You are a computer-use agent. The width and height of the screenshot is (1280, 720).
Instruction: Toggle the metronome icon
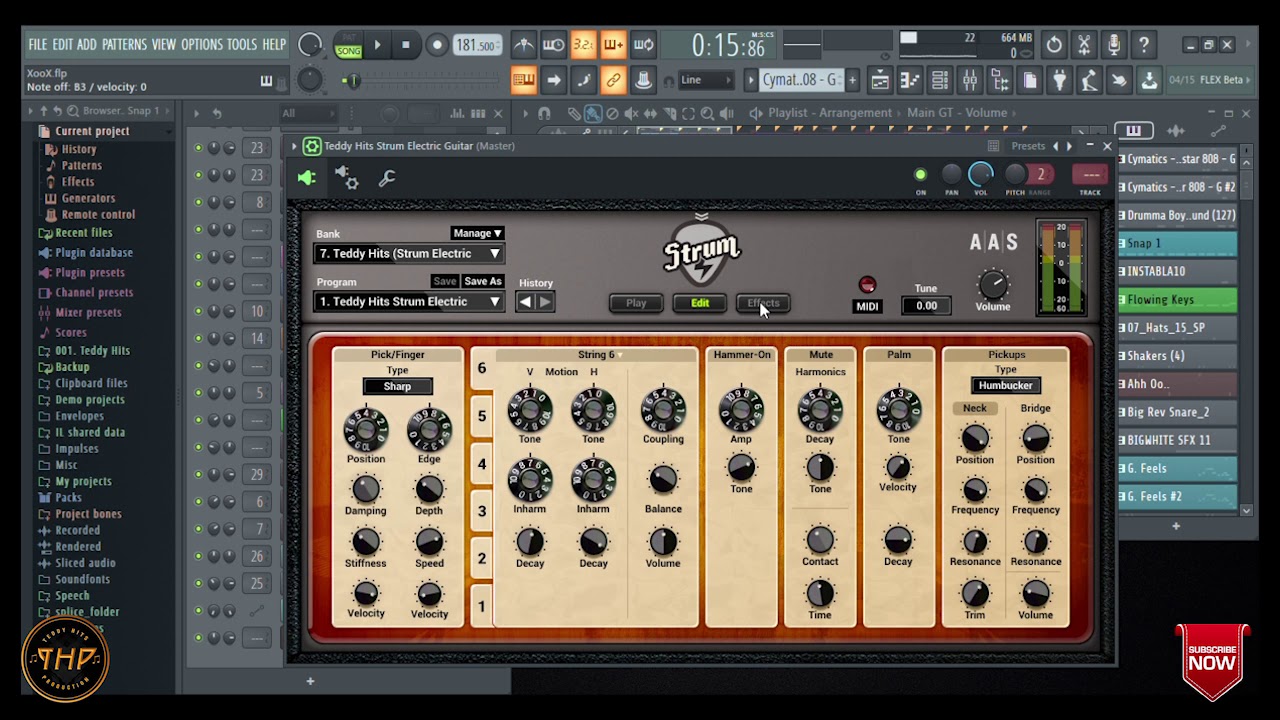coord(523,45)
